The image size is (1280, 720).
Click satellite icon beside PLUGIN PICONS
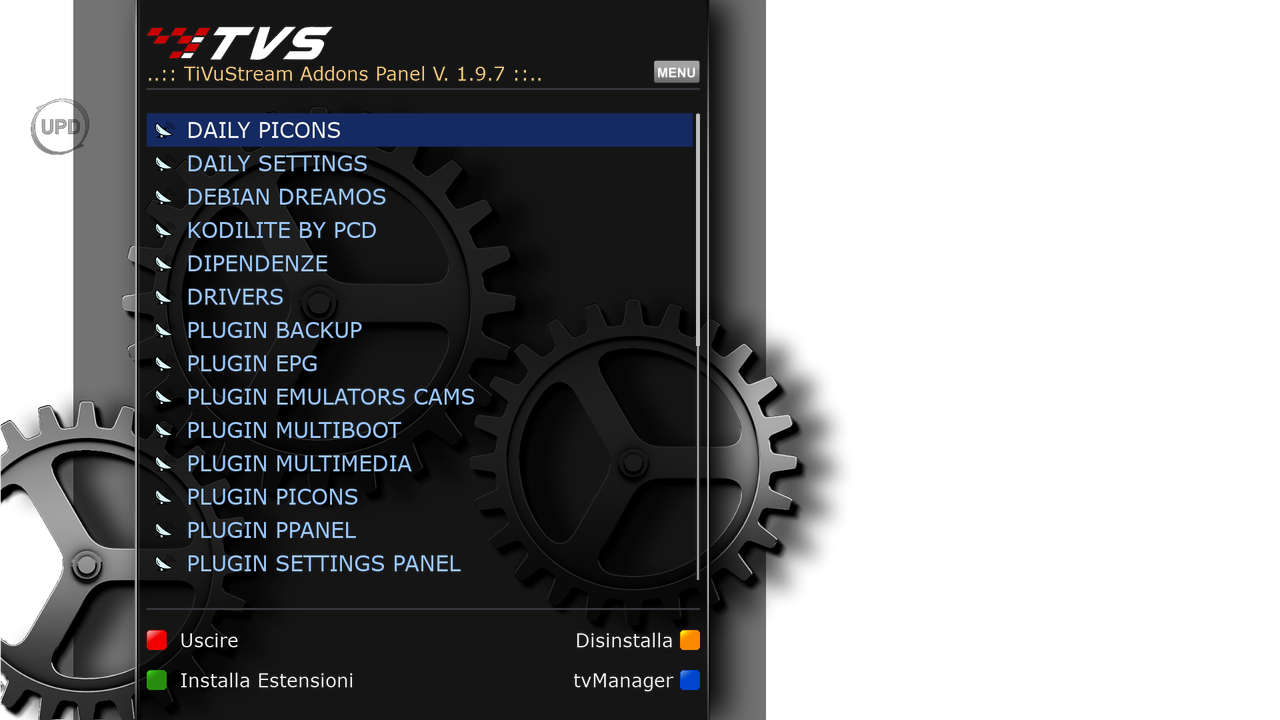(164, 497)
